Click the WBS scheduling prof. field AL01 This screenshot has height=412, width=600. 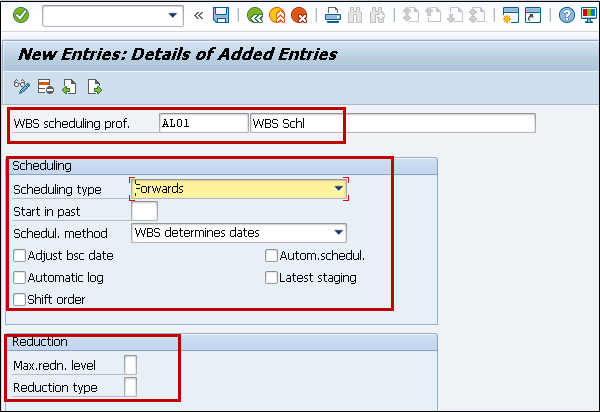pos(204,123)
